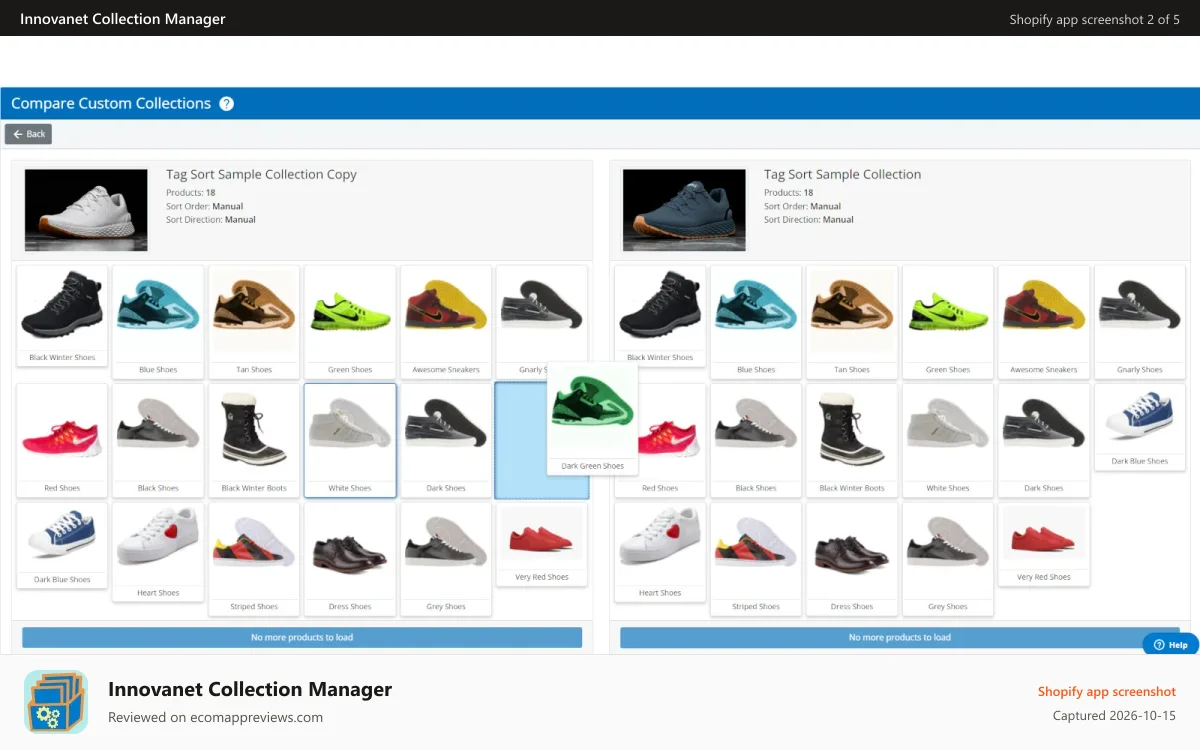Click 'Captured 2026-10-15' text
Image resolution: width=1200 pixels, height=750 pixels.
click(1114, 716)
